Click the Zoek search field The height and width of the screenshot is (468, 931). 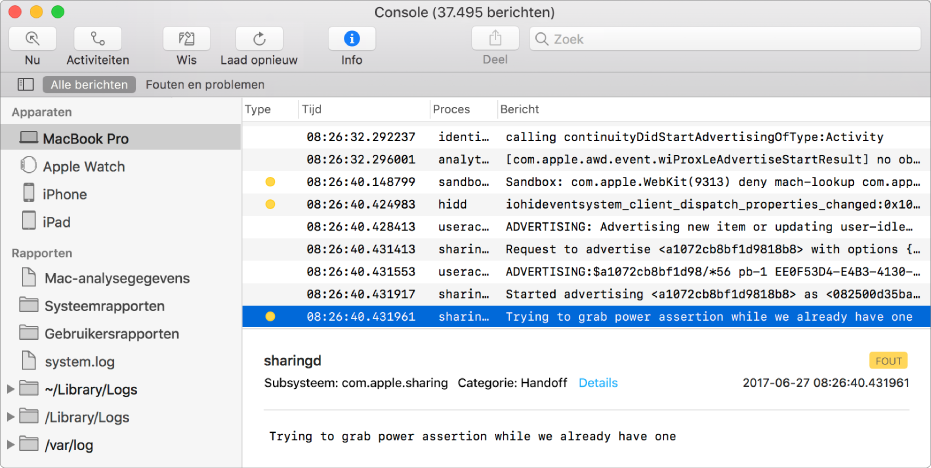[x=725, y=39]
